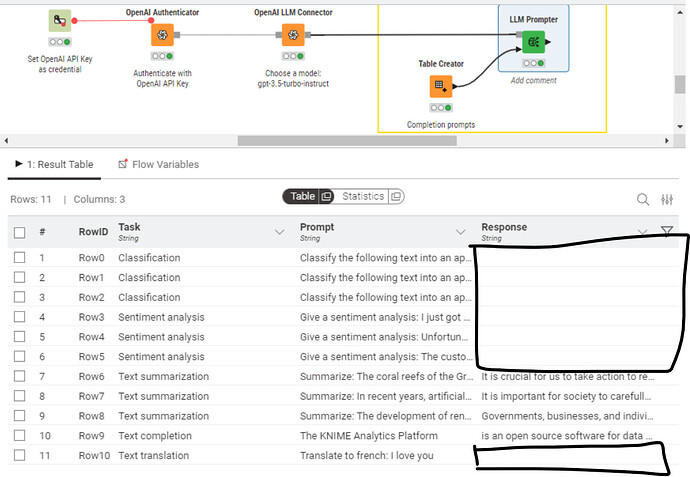
Task: Click the canvas scroll down arrow
Action: (x=680, y=126)
